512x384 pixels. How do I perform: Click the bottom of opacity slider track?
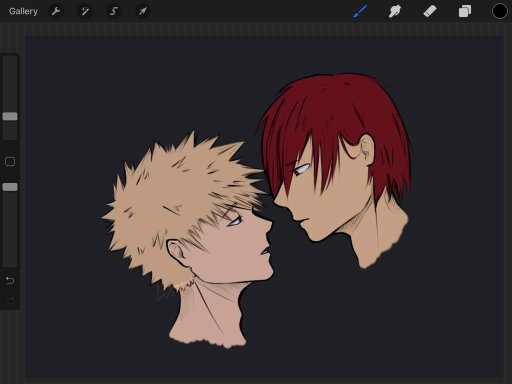pos(10,262)
